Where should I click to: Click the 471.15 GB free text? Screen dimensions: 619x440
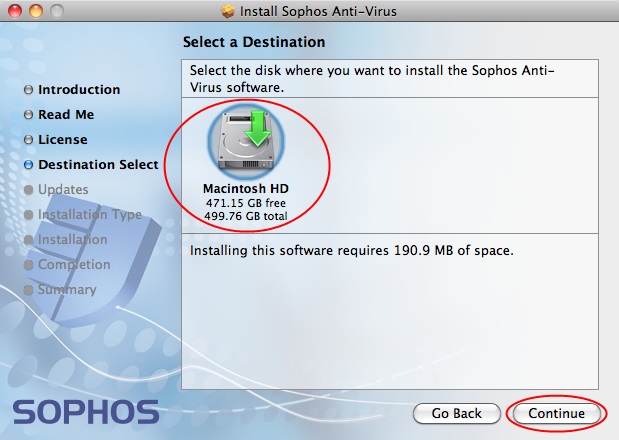(x=246, y=203)
